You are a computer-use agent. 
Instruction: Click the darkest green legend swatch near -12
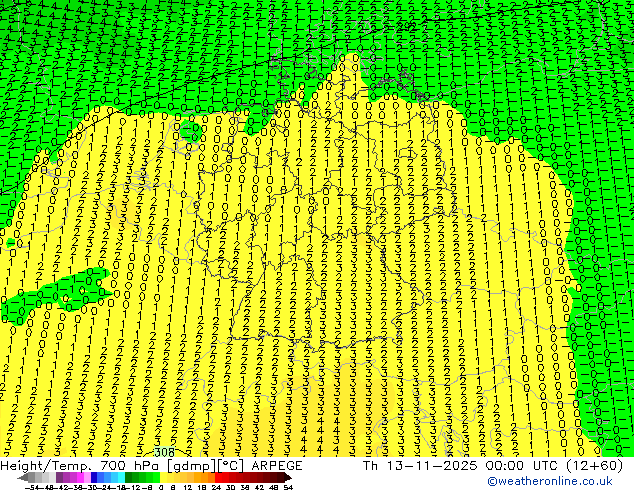pyautogui.click(x=128, y=477)
